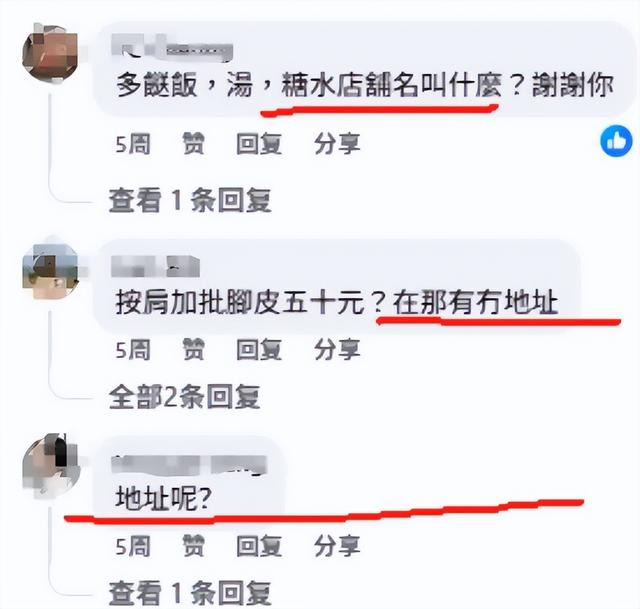Open second commenter's profile avatar

click(x=50, y=271)
